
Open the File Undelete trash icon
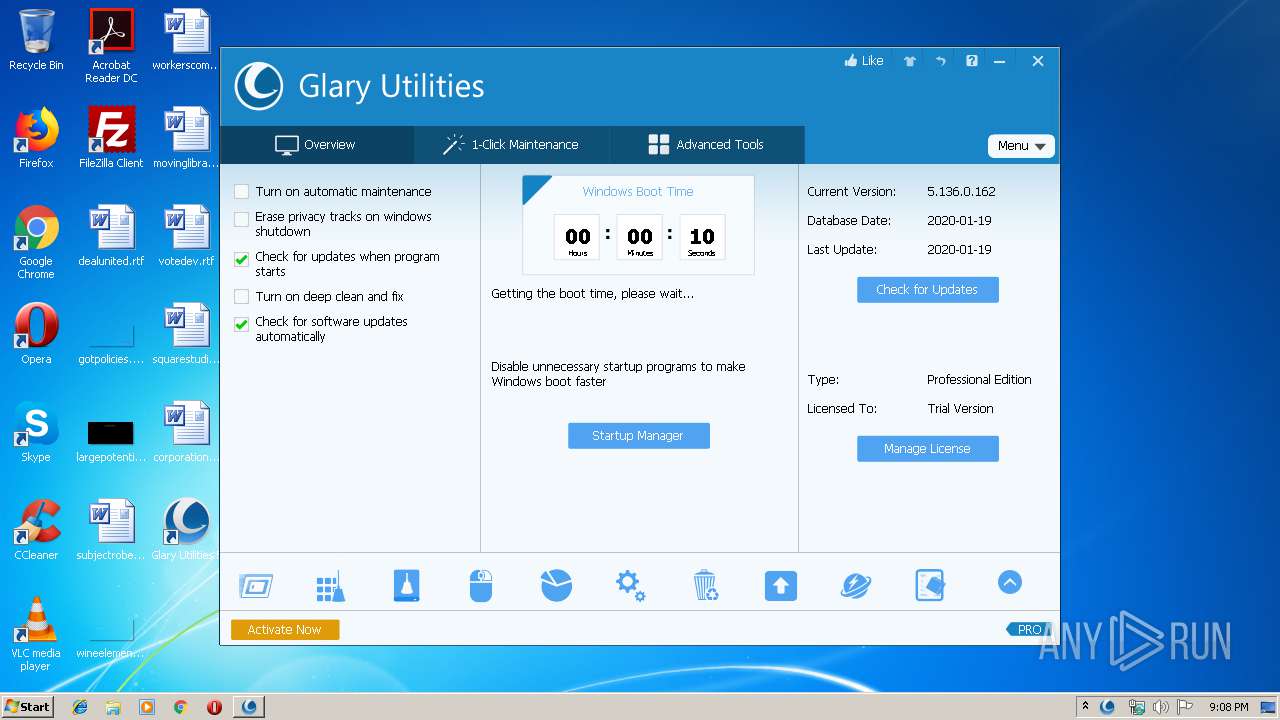click(705, 585)
